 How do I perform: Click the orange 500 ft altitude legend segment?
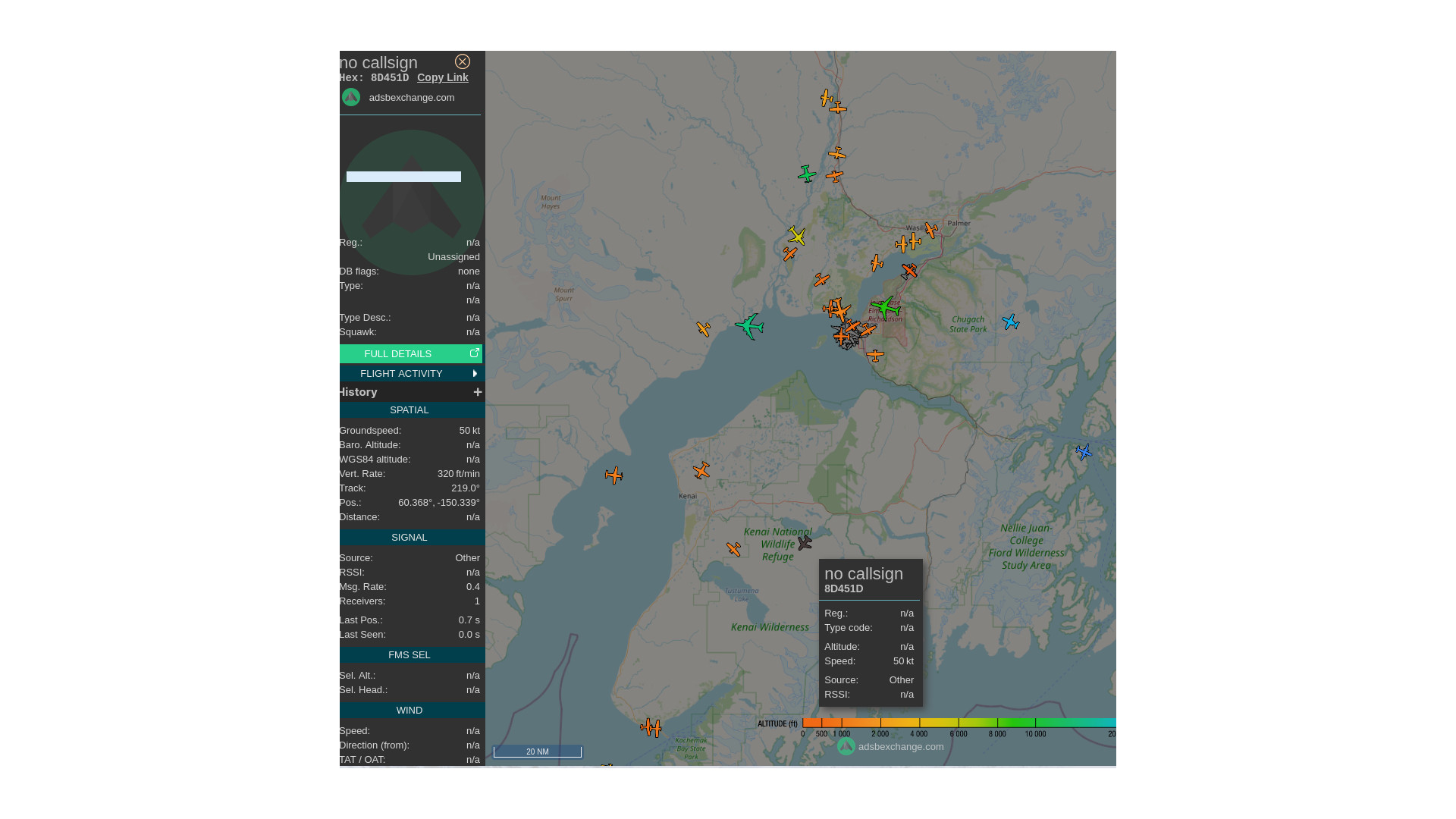coord(822,723)
